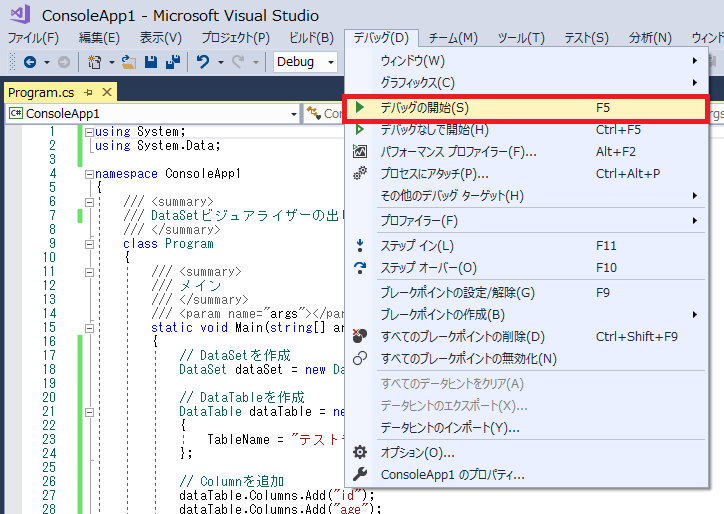Collapse the using directives block
The width and height of the screenshot is (724, 514).
pyautogui.click(x=90, y=133)
